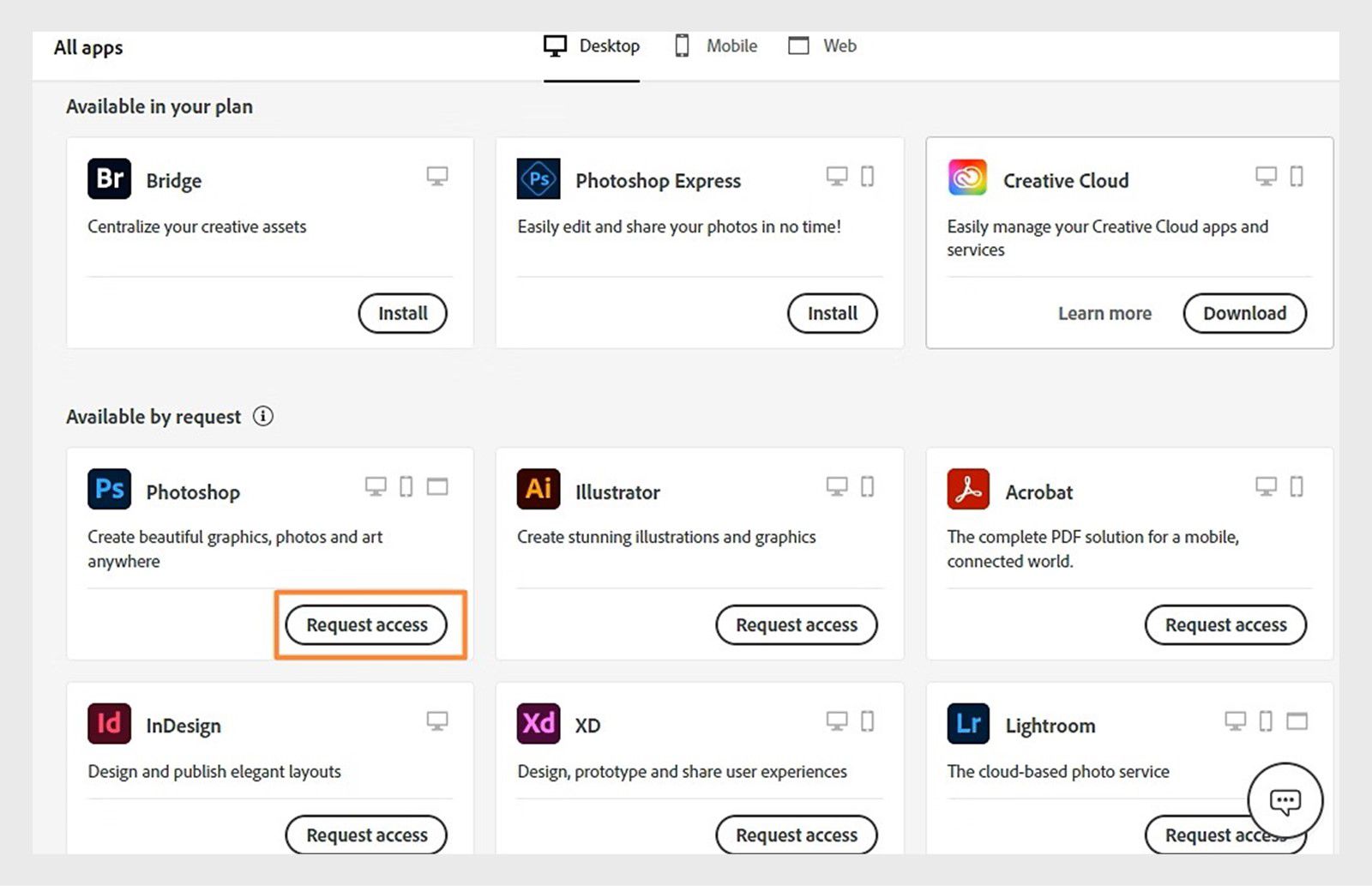Switch to the Desktop tab
The width and height of the screenshot is (1372, 886).
592,46
